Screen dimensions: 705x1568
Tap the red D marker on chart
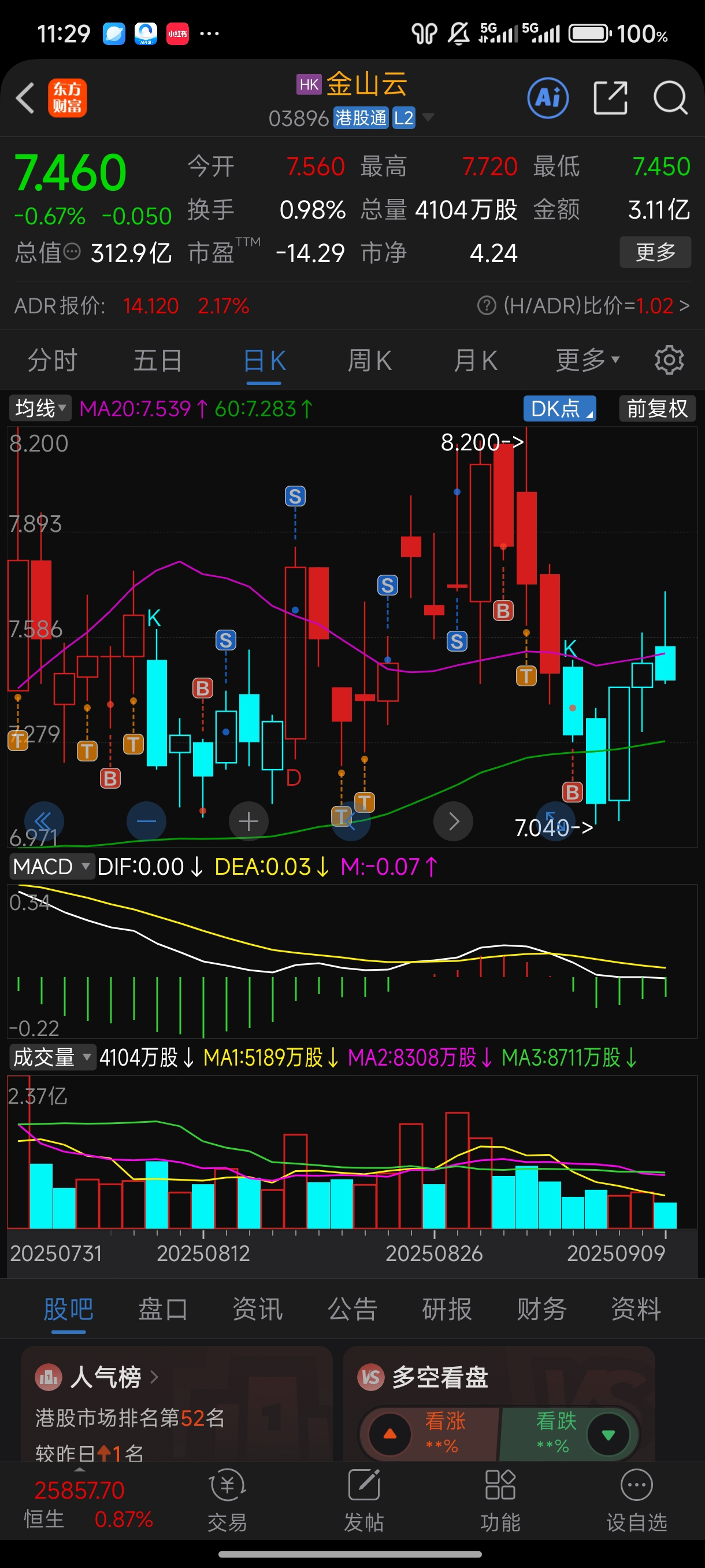293,778
